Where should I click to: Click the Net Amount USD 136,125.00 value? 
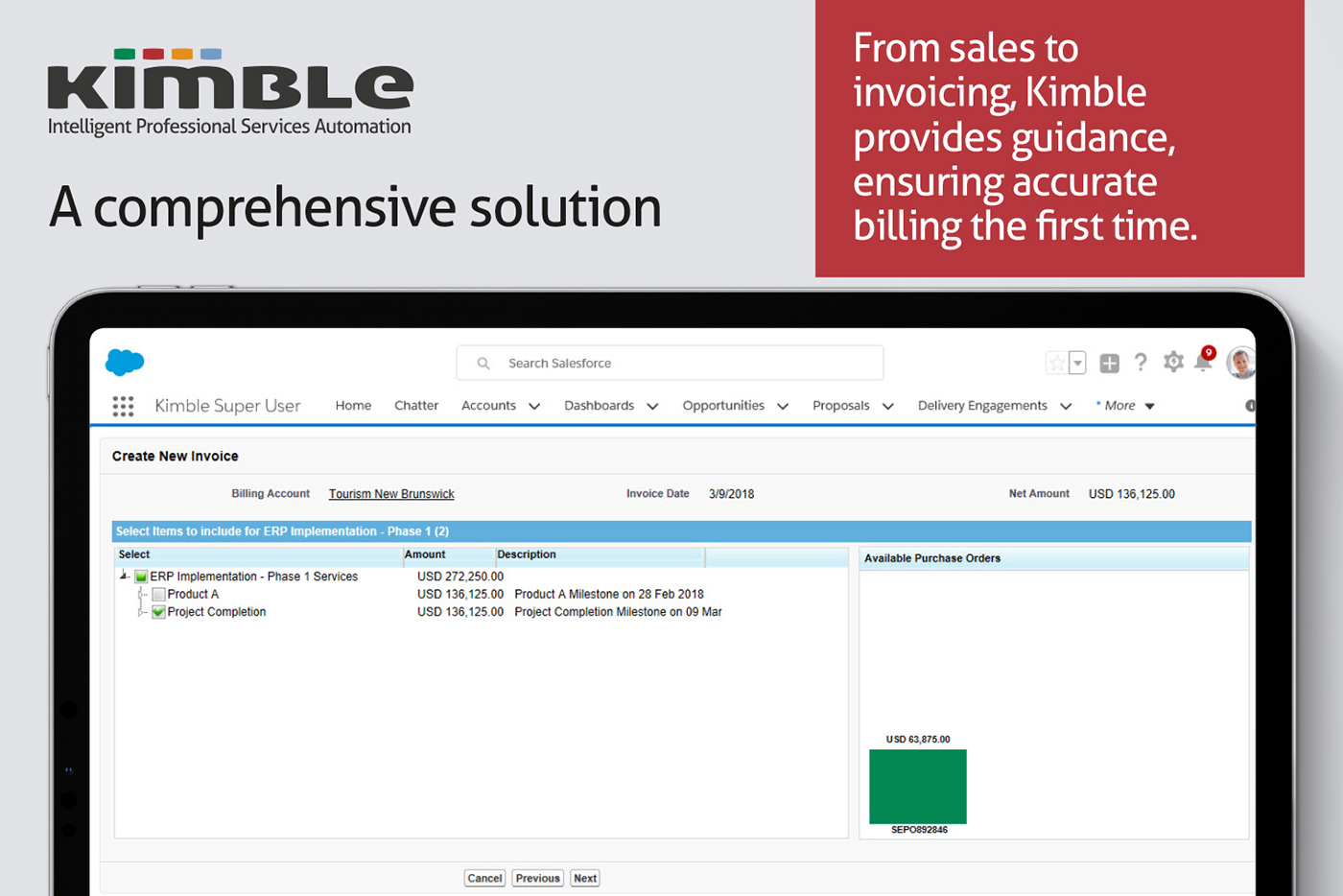1132,494
